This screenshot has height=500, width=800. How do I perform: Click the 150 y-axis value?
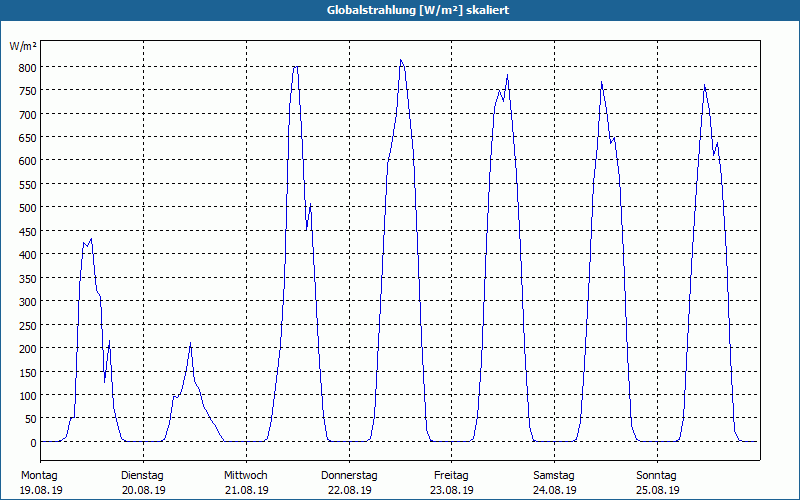28,373
